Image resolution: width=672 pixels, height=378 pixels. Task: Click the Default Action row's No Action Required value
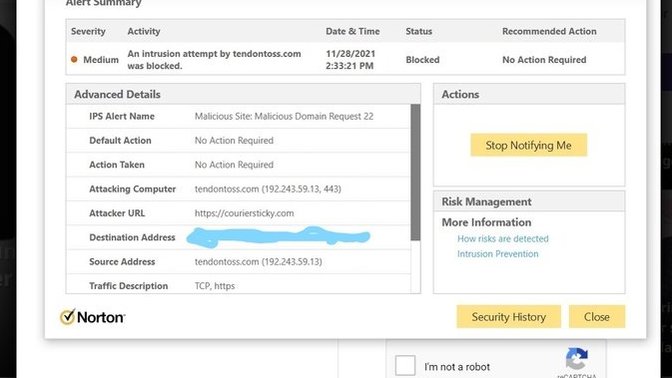[234, 140]
